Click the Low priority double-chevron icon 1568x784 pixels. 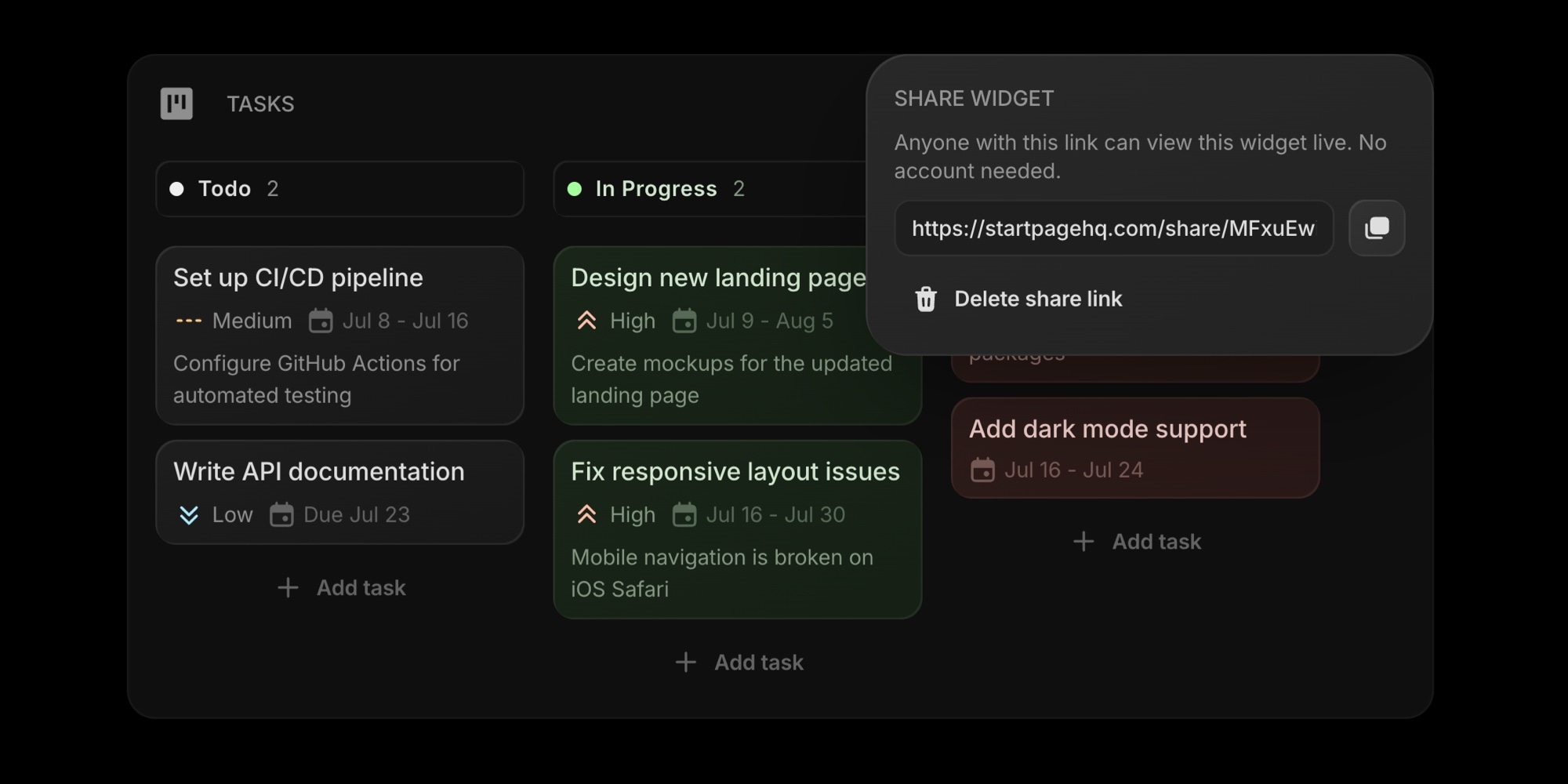point(189,515)
